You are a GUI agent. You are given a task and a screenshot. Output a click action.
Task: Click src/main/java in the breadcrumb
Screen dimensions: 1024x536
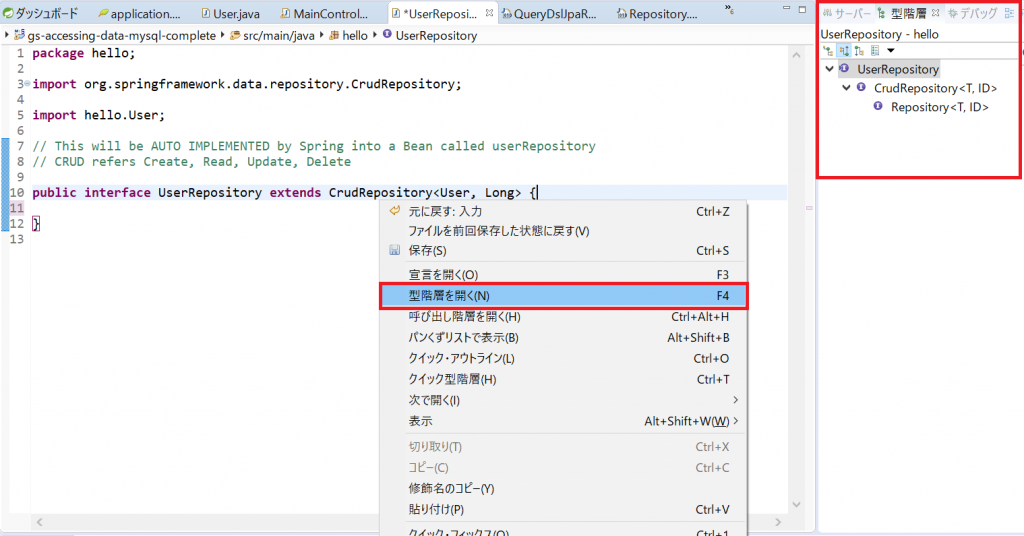click(x=270, y=35)
